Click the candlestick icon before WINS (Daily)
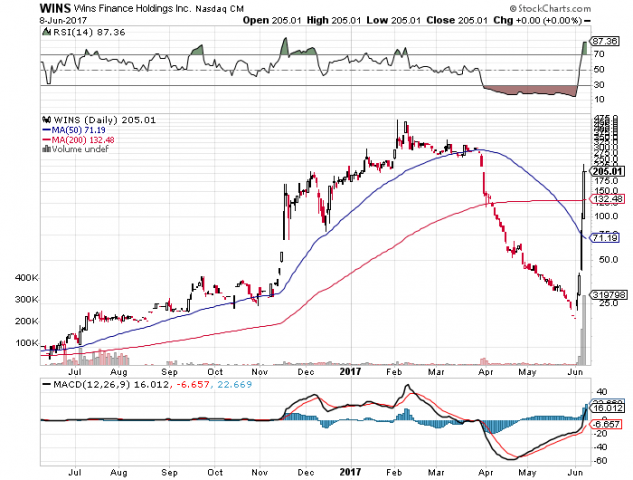 46,120
